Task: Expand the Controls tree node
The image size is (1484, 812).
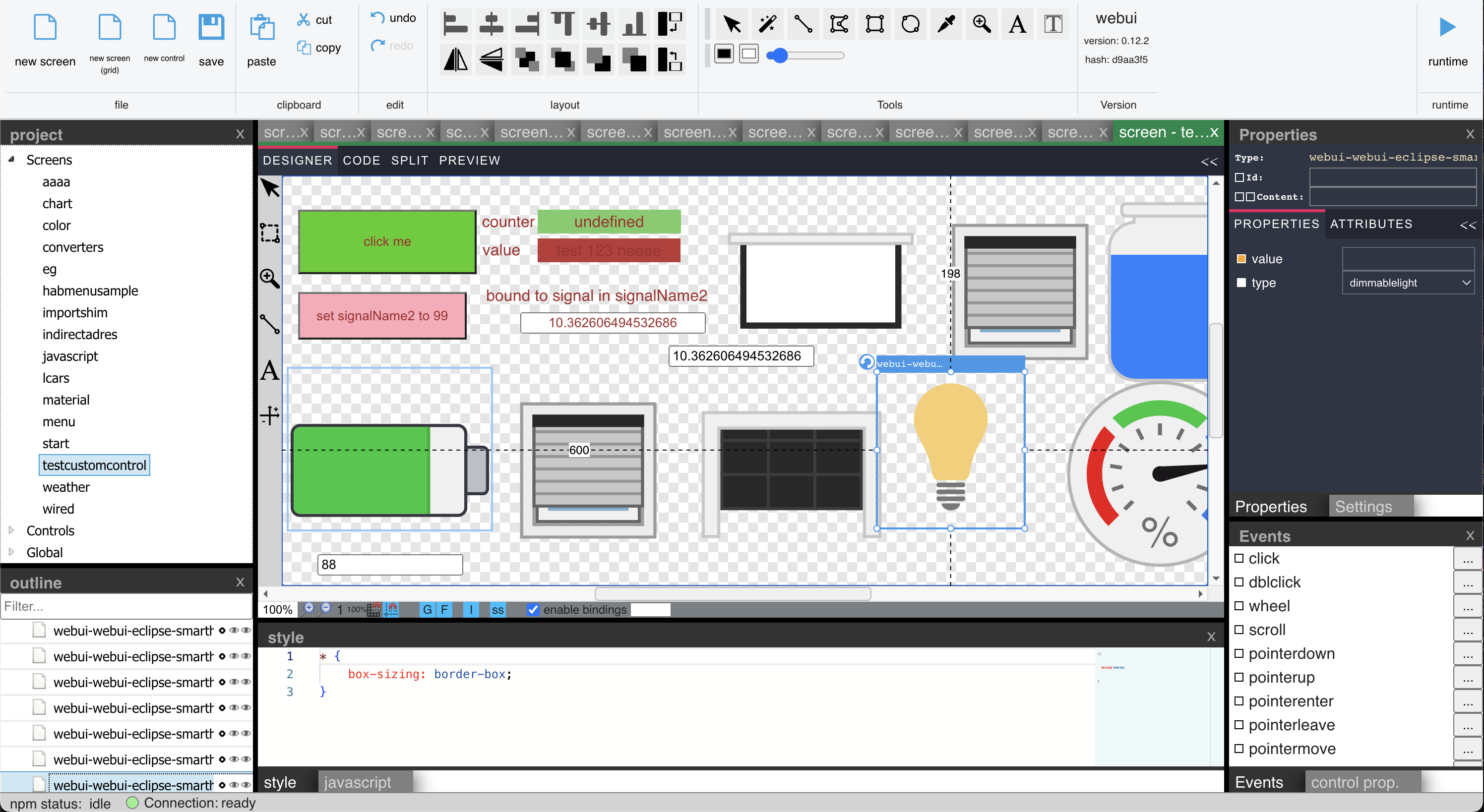Action: (11, 530)
